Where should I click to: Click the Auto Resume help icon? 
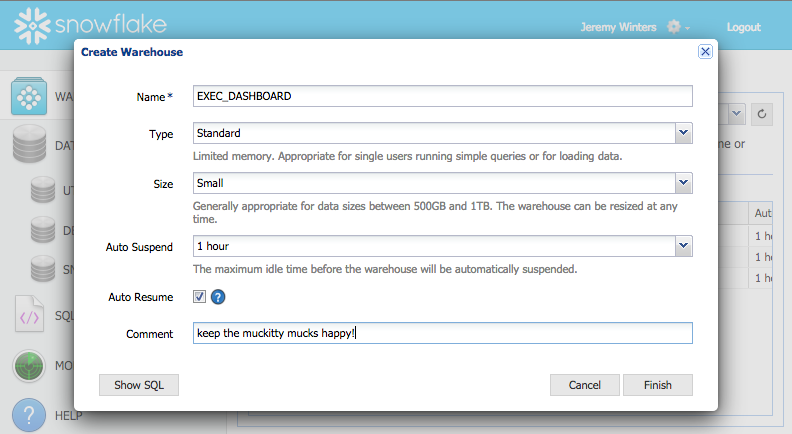point(217,297)
